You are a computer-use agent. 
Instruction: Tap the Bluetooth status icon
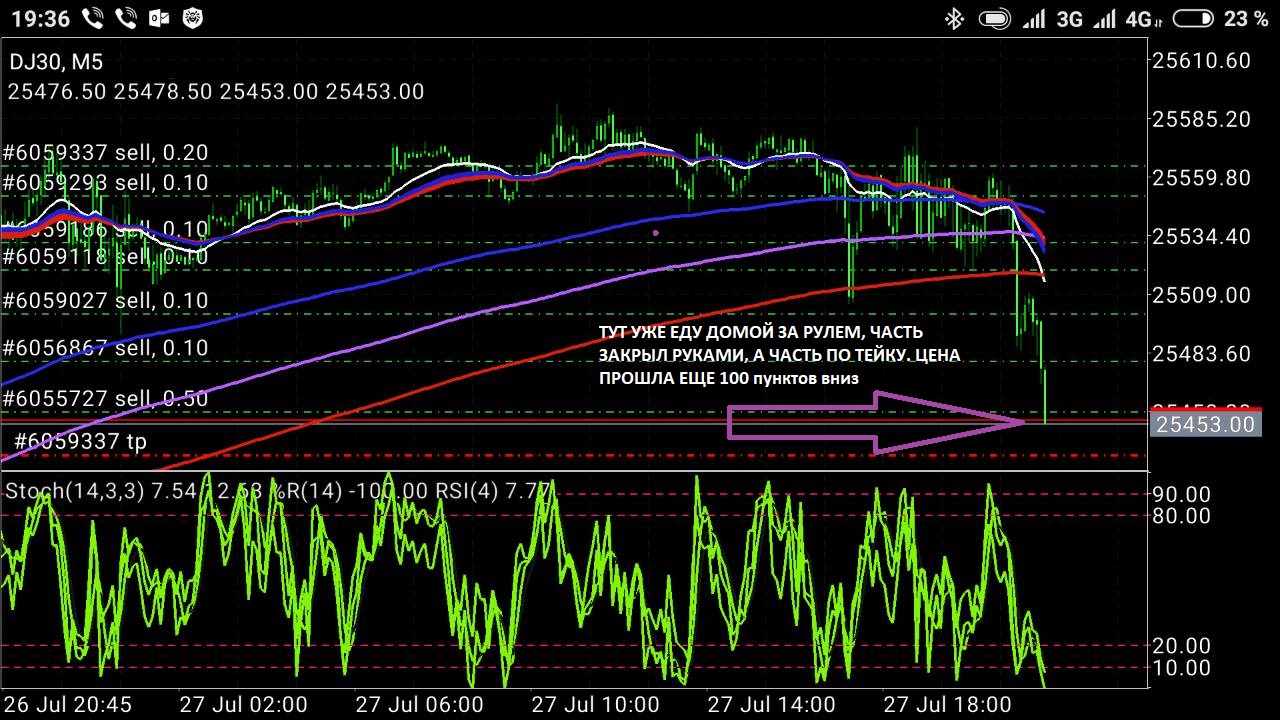[x=955, y=19]
